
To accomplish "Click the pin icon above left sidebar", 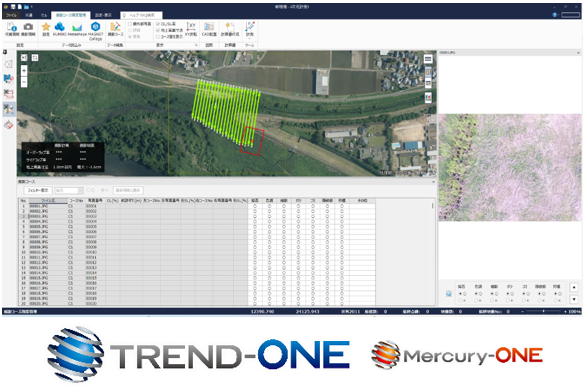I will click(5, 52).
